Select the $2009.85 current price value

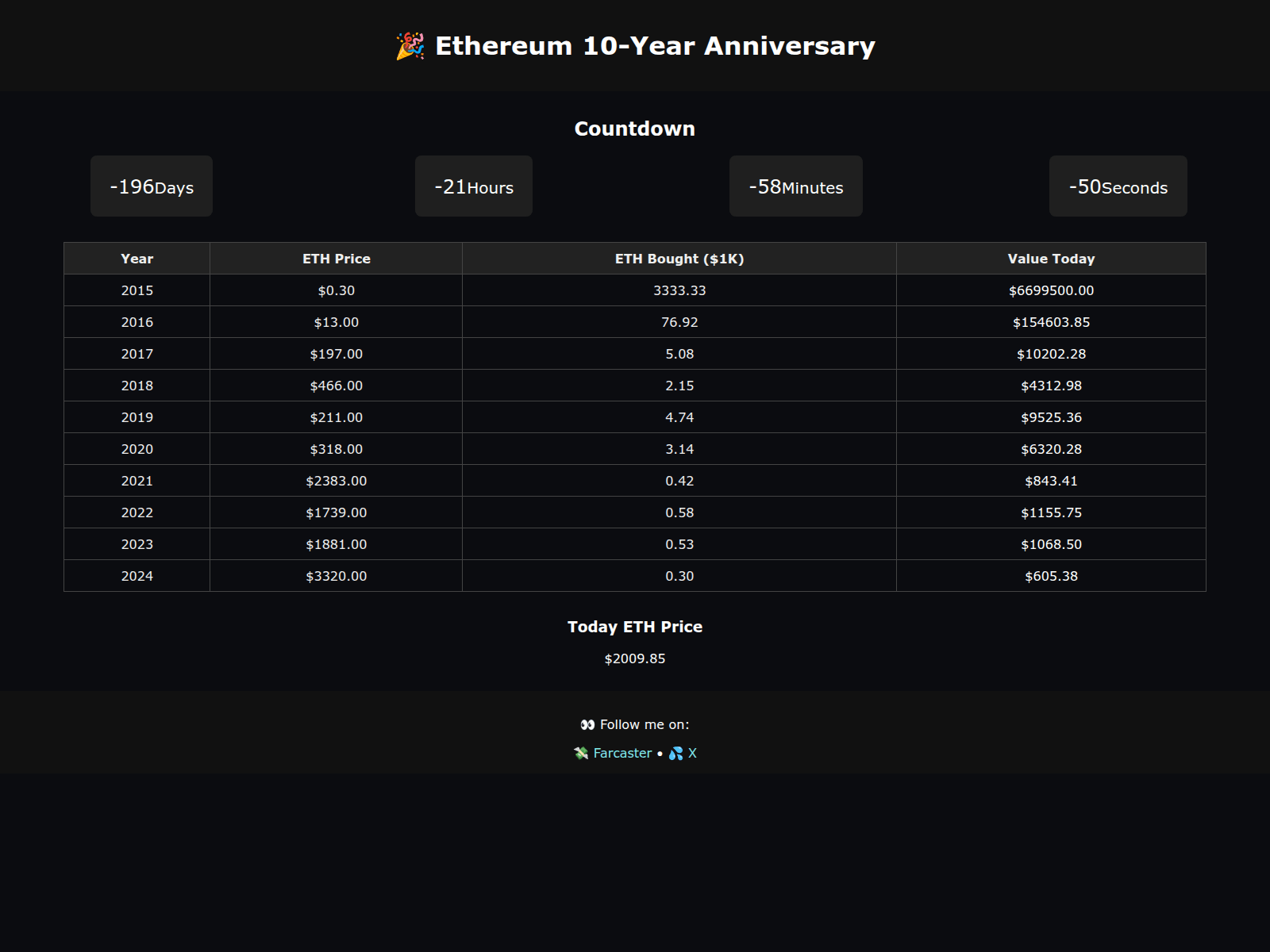pyautogui.click(x=635, y=658)
